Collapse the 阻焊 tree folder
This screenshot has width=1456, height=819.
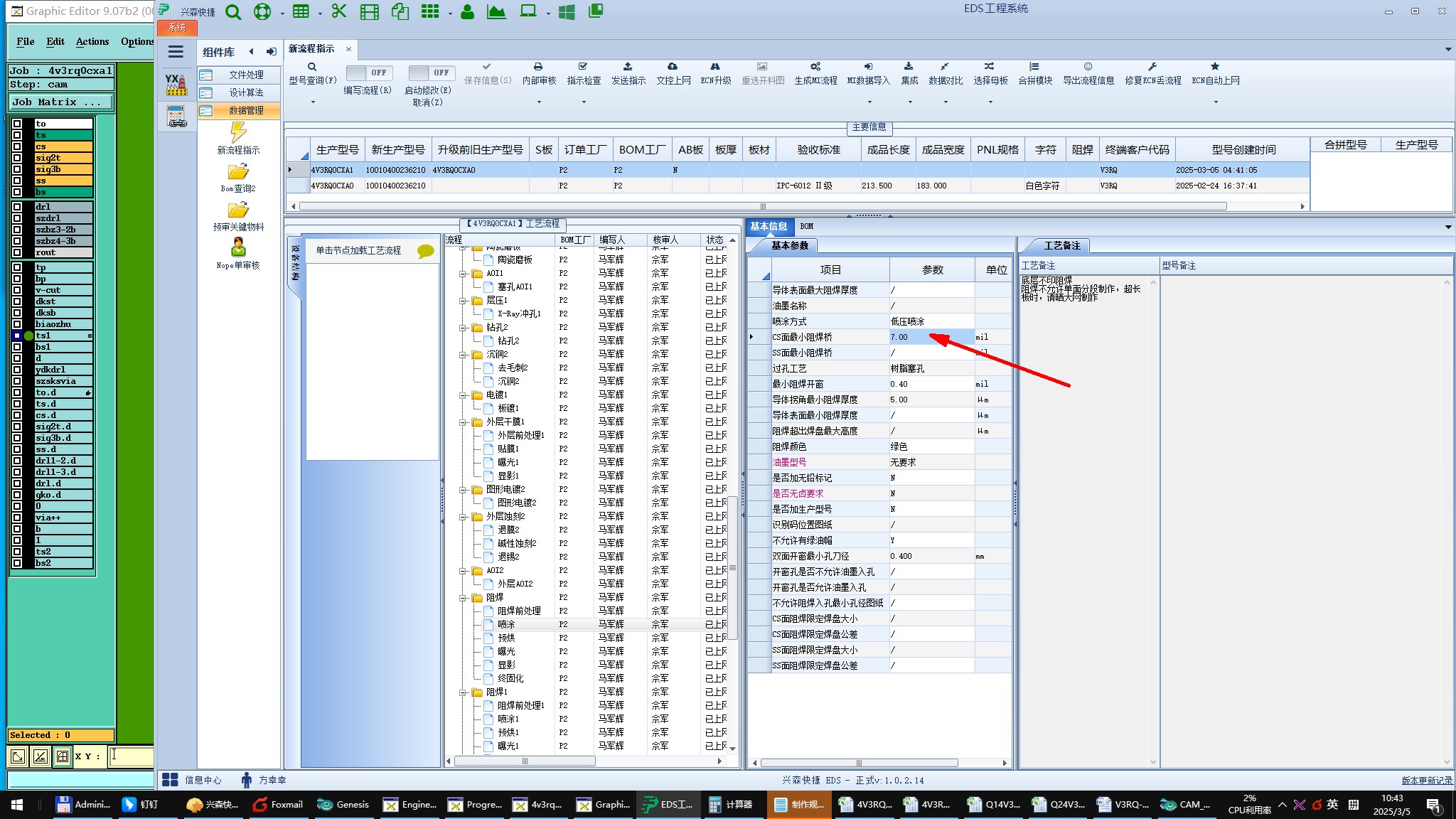coord(464,598)
